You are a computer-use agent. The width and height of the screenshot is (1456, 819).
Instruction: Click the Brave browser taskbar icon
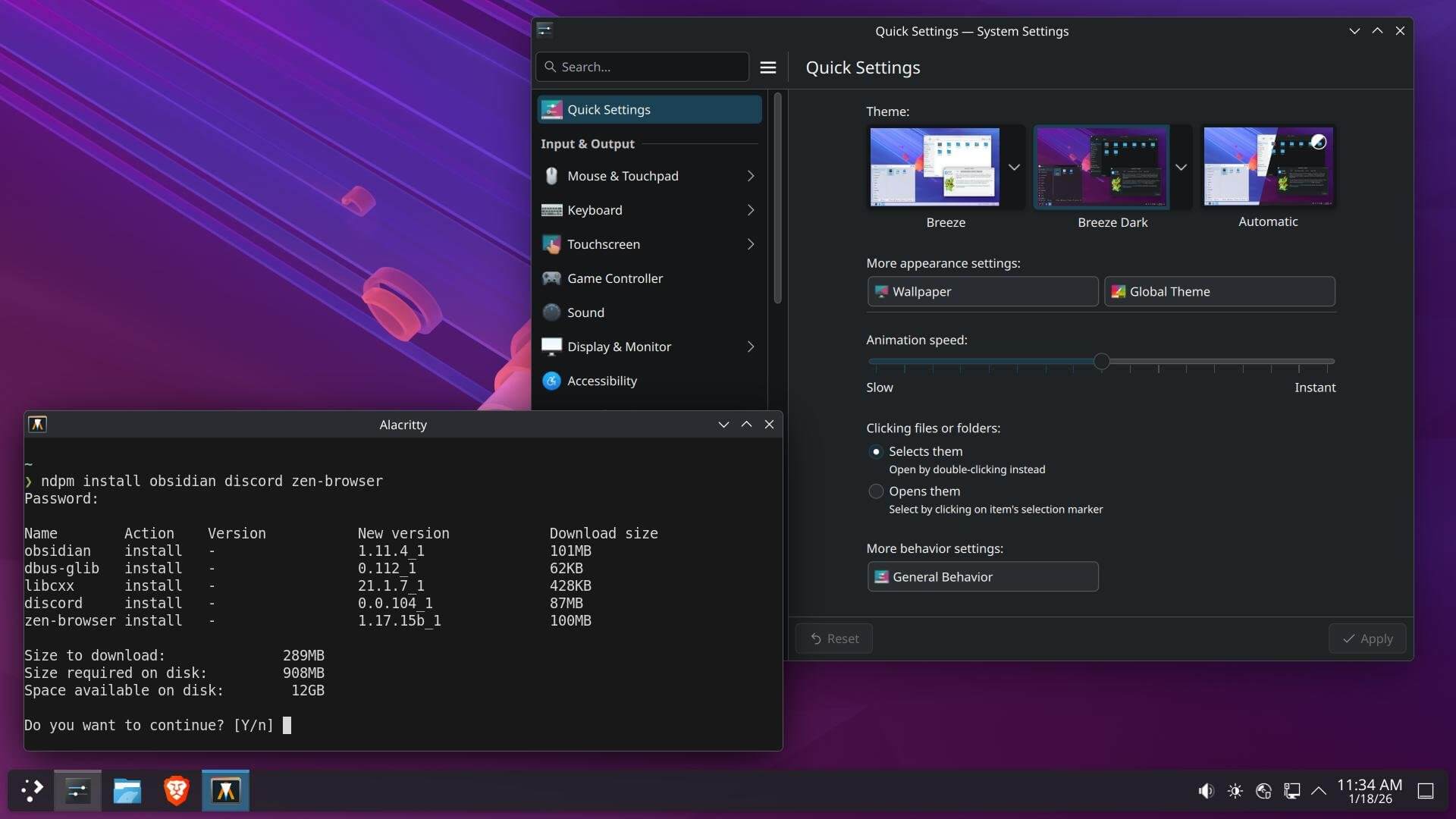[176, 791]
